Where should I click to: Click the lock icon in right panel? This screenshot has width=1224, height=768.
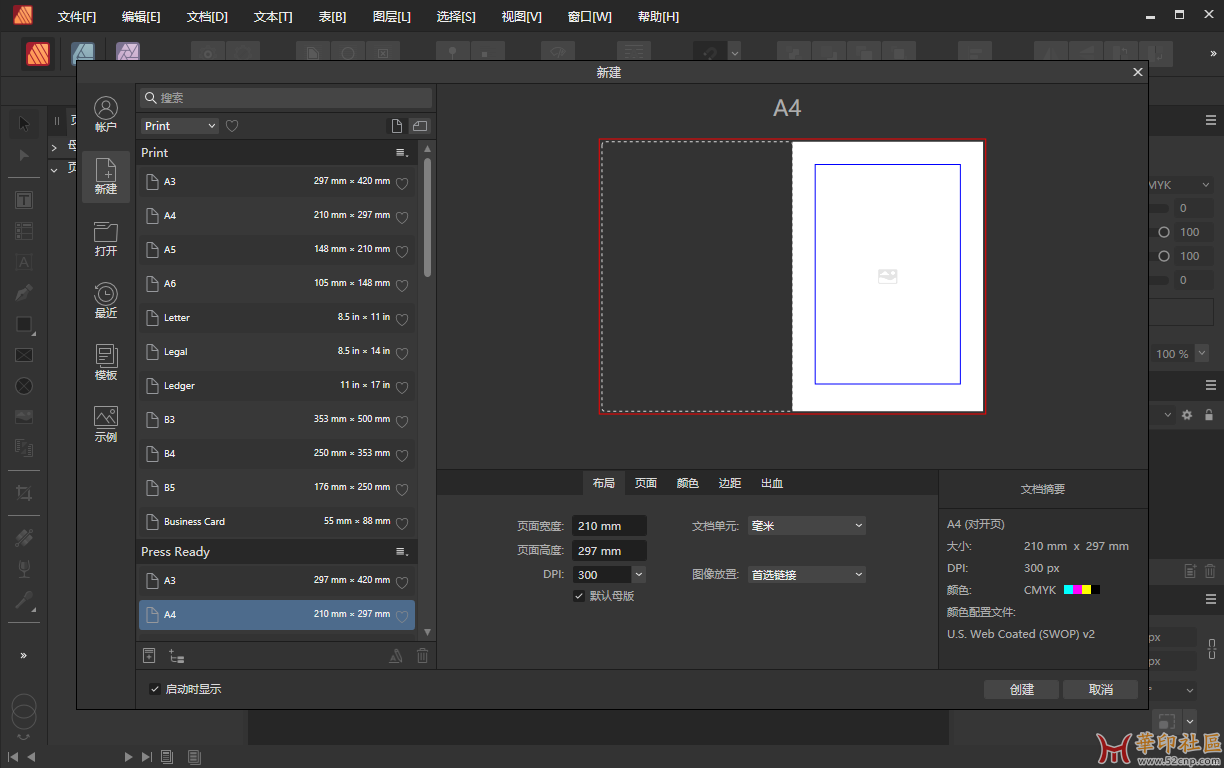(1209, 415)
